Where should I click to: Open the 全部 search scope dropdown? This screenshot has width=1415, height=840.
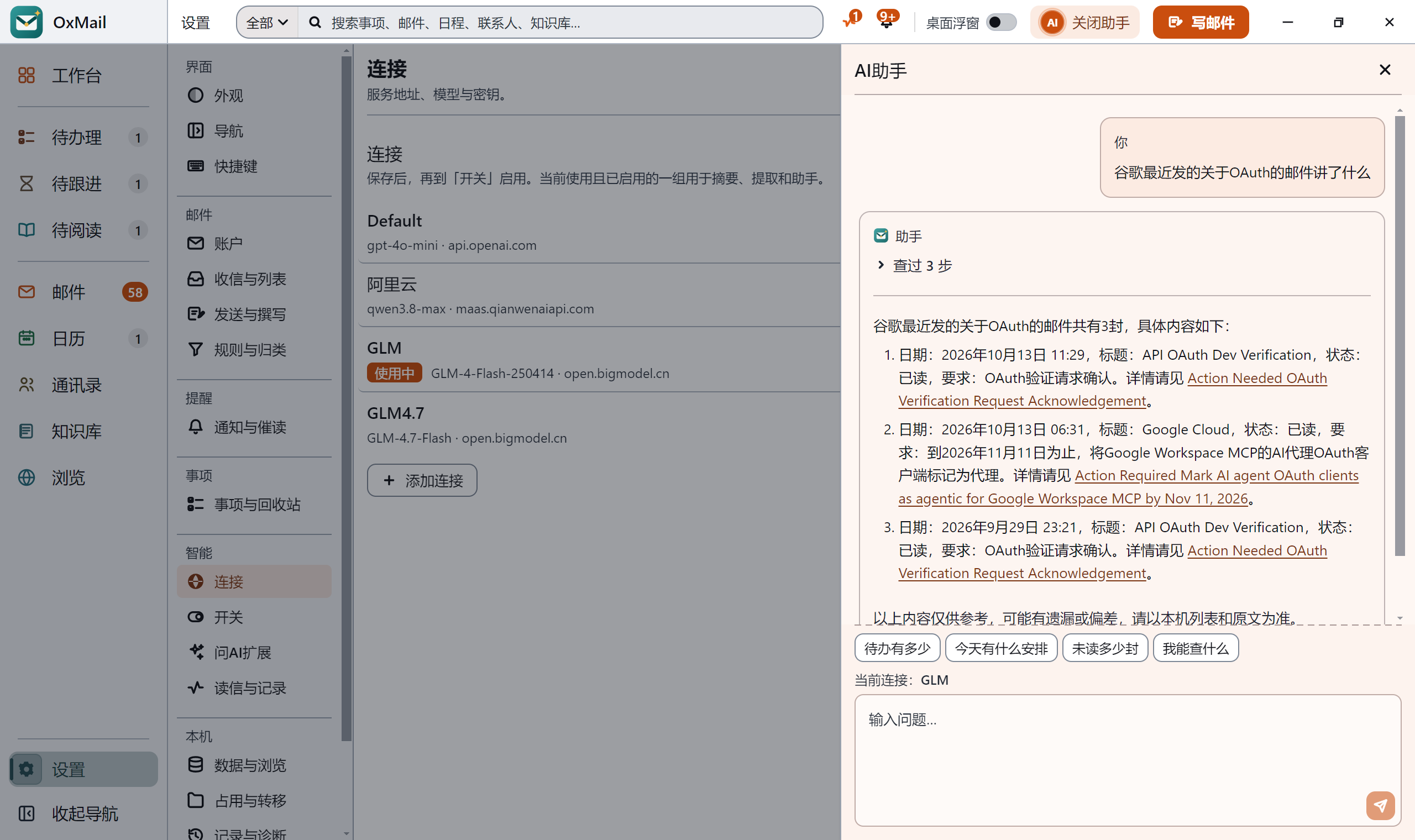pos(267,23)
